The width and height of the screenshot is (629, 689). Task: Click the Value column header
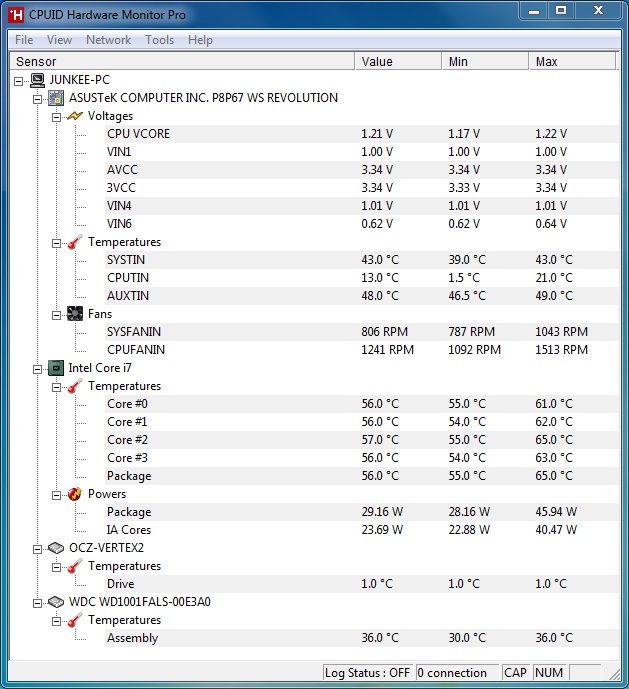point(398,62)
